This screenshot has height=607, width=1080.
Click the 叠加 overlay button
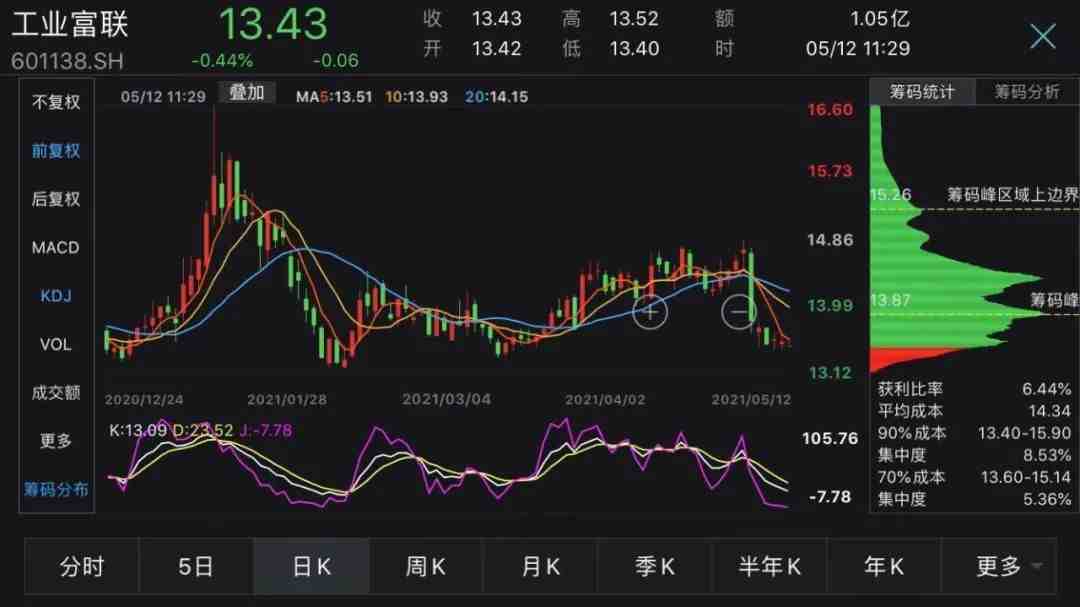pyautogui.click(x=247, y=93)
